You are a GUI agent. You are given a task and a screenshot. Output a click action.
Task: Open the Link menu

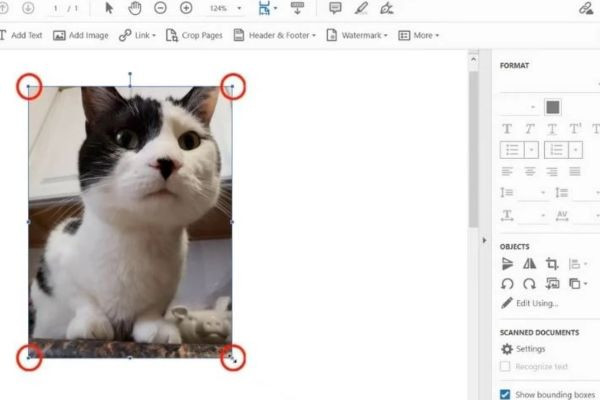tap(137, 35)
